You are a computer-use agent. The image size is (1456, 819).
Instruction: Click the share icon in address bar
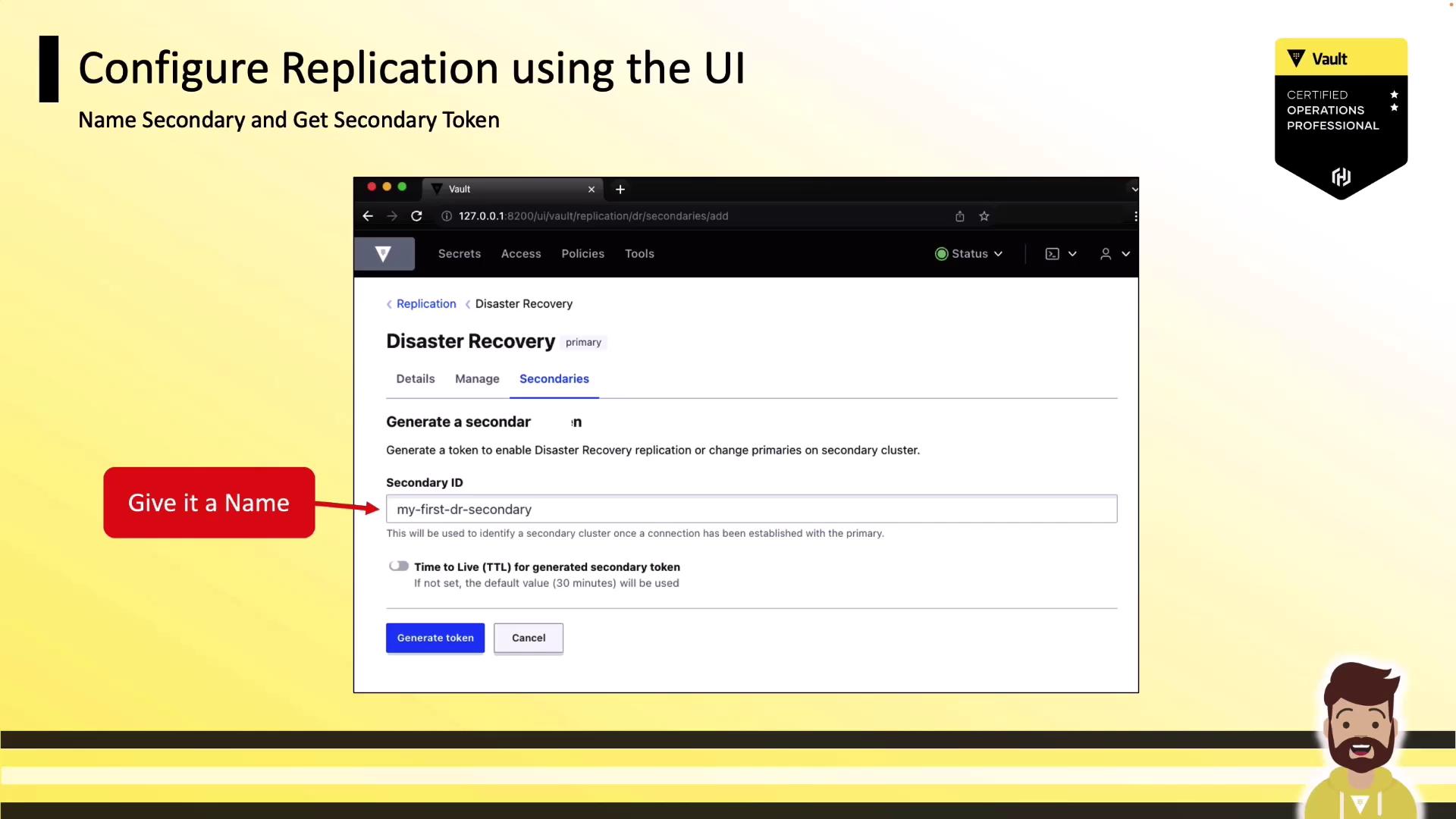[x=960, y=216]
